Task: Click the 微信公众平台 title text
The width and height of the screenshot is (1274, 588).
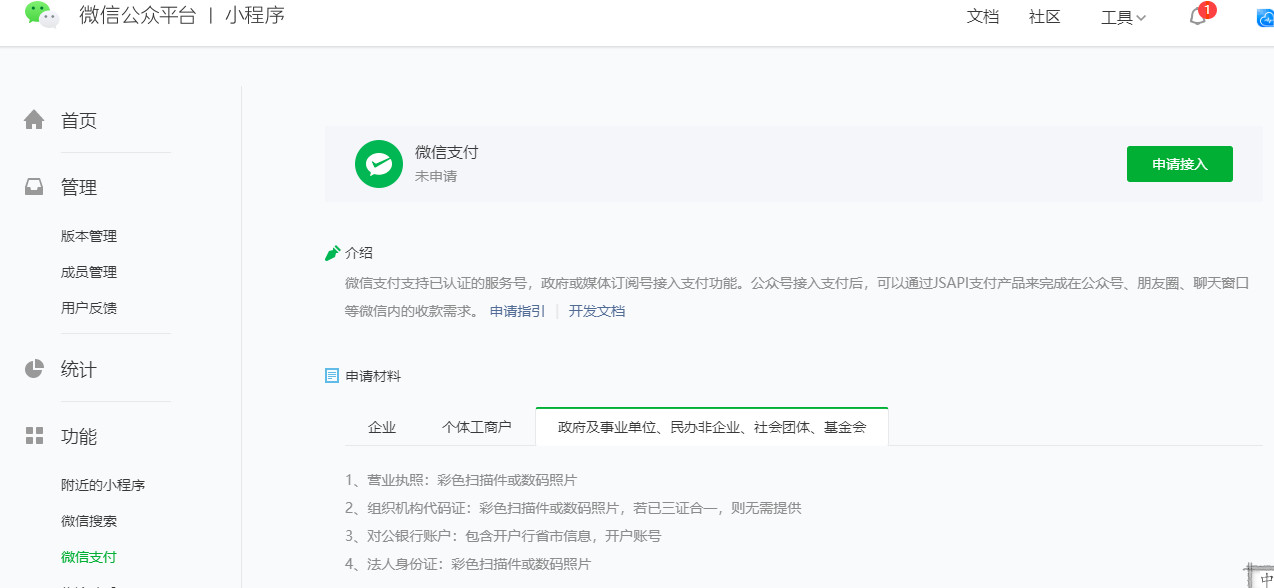Action: (138, 16)
